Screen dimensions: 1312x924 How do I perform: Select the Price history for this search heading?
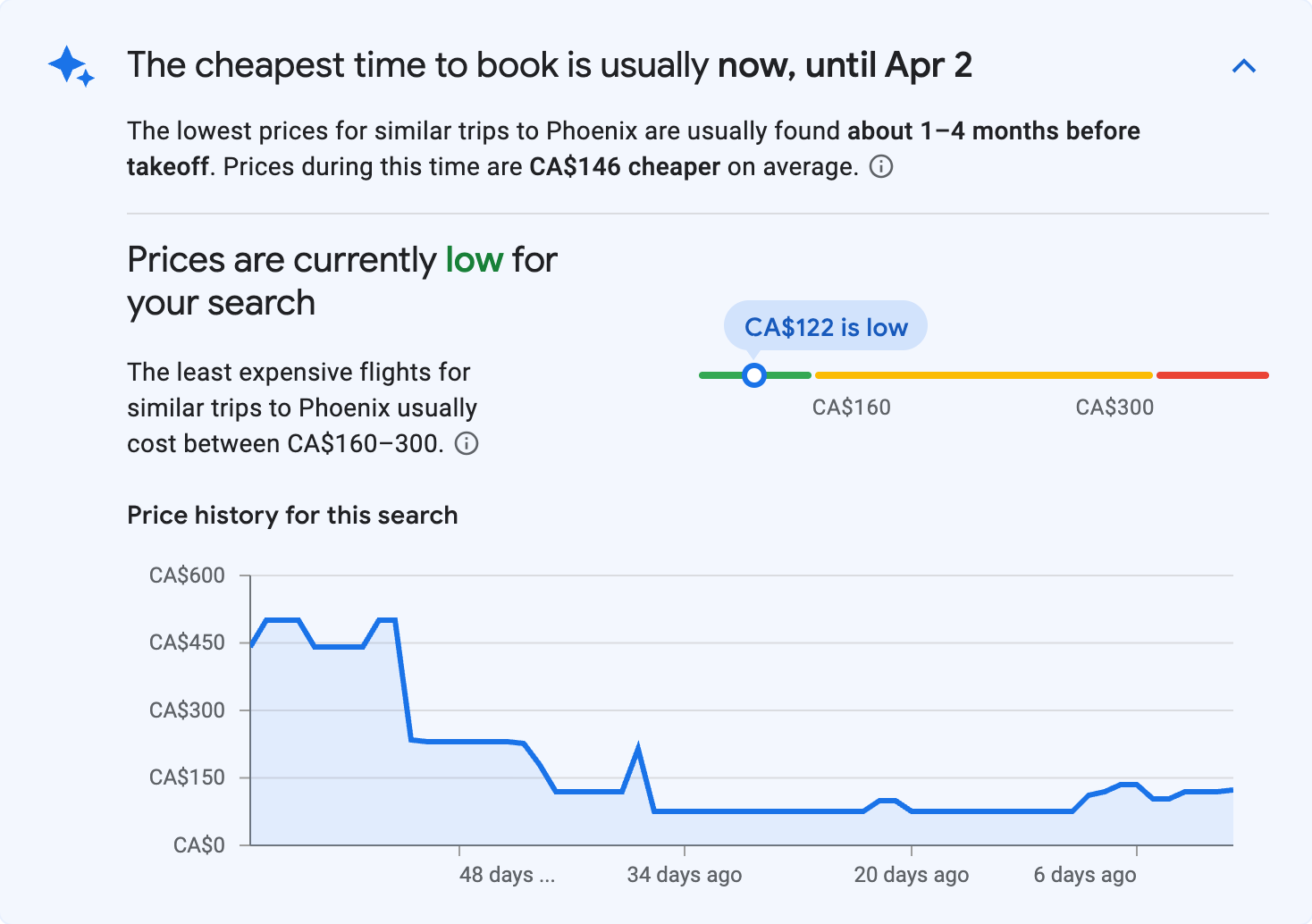pyautogui.click(x=292, y=515)
